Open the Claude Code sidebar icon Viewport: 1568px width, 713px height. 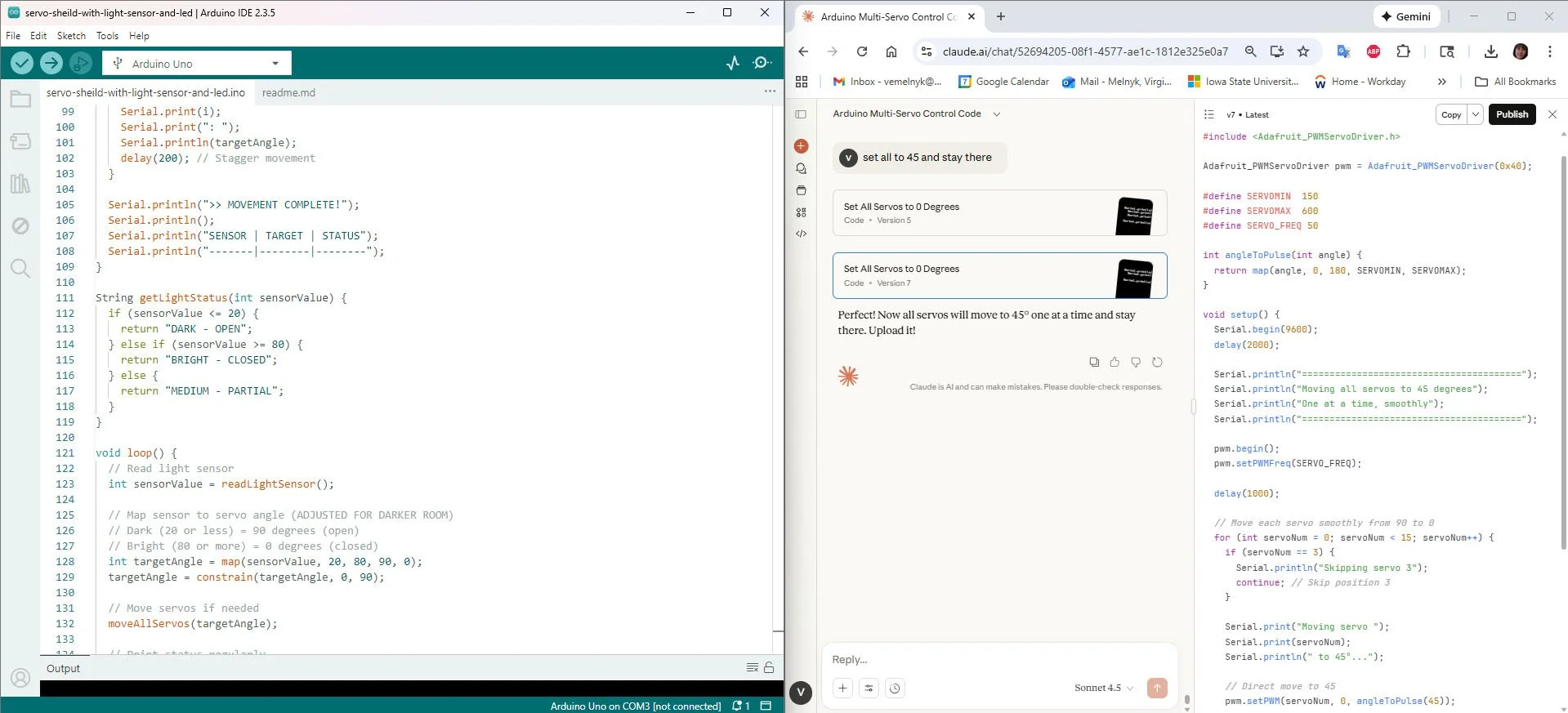[801, 234]
